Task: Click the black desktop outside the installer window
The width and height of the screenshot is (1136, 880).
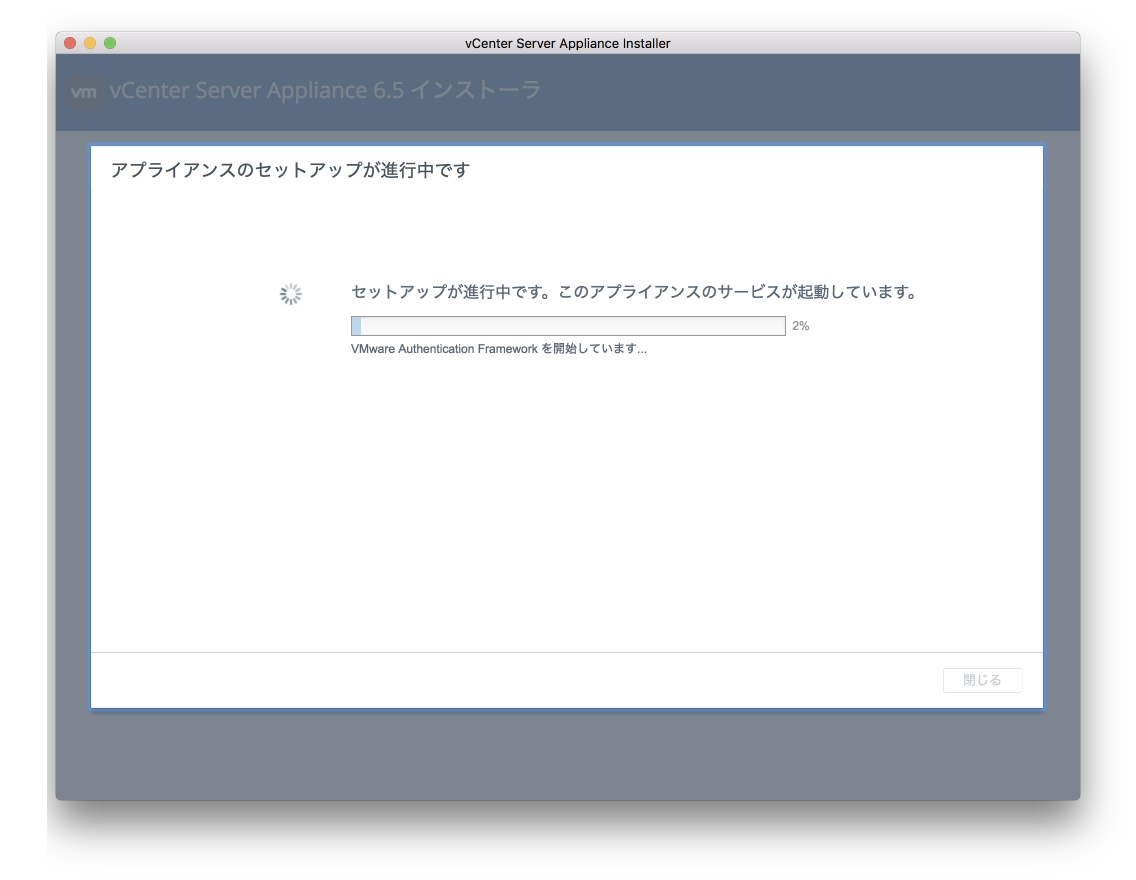Action: (x=568, y=840)
